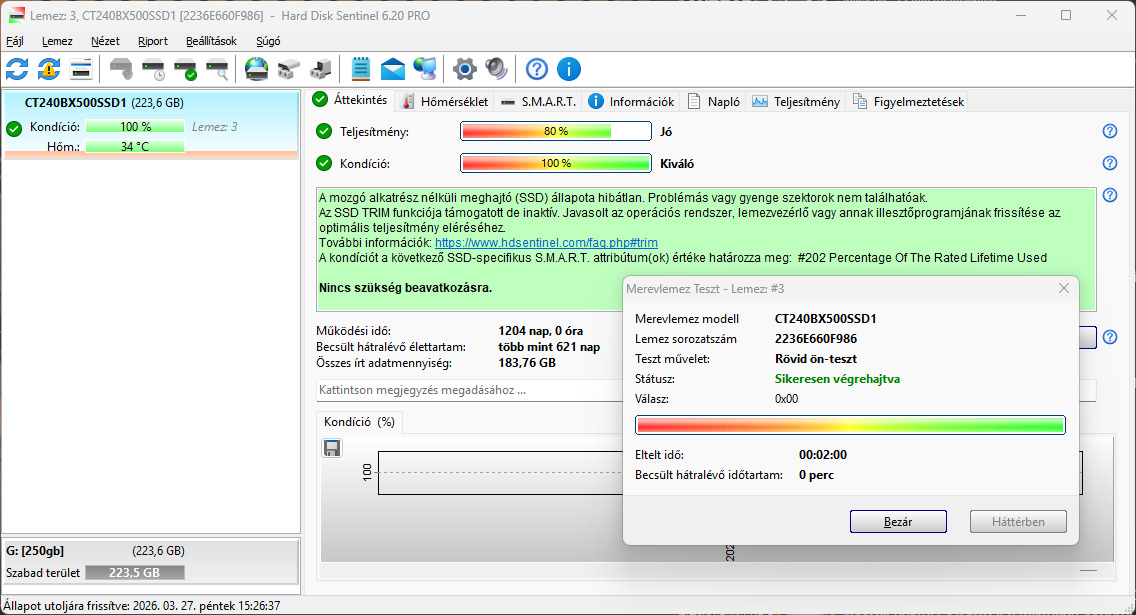Switch to the Teljesítmény tab

tap(796, 101)
